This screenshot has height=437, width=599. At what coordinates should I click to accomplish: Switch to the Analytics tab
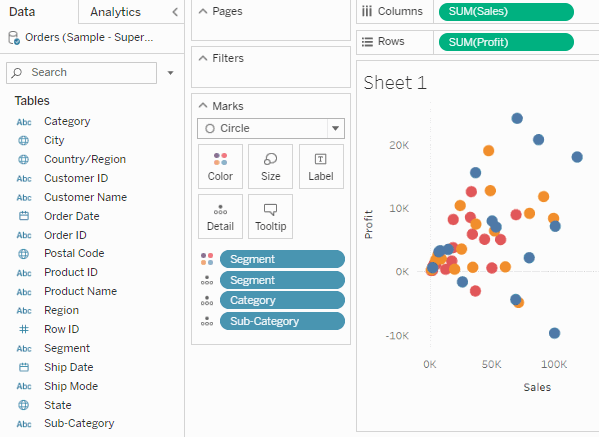tap(115, 12)
